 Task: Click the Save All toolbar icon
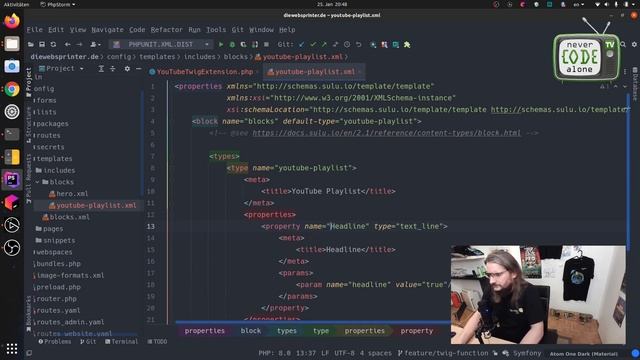(42, 44)
